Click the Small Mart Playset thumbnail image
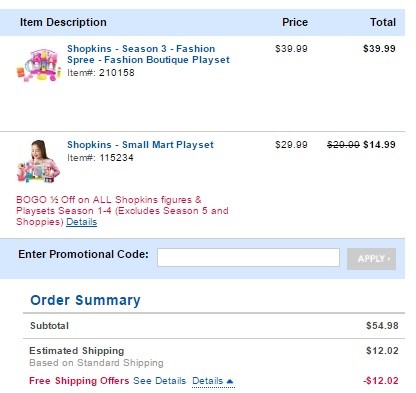416x393 pixels. click(38, 161)
